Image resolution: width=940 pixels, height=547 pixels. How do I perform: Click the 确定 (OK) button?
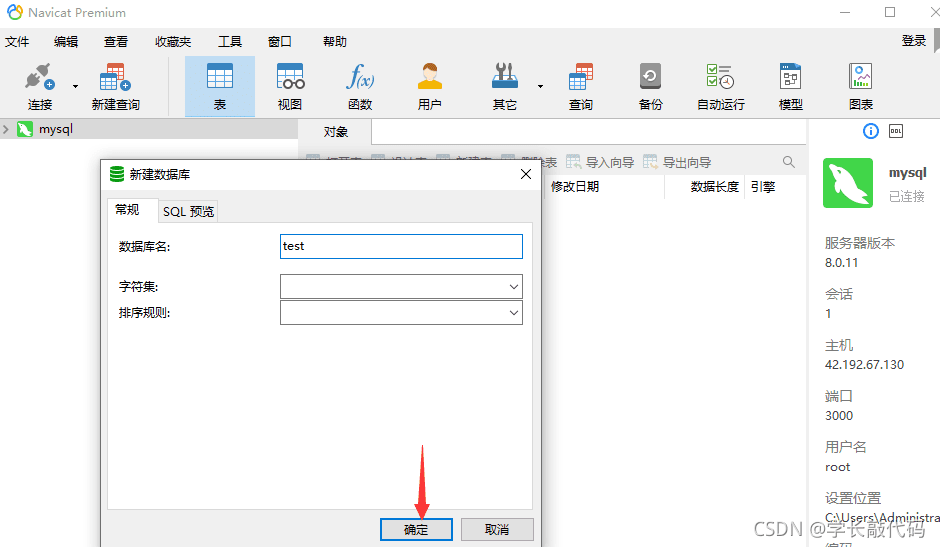tap(416, 529)
